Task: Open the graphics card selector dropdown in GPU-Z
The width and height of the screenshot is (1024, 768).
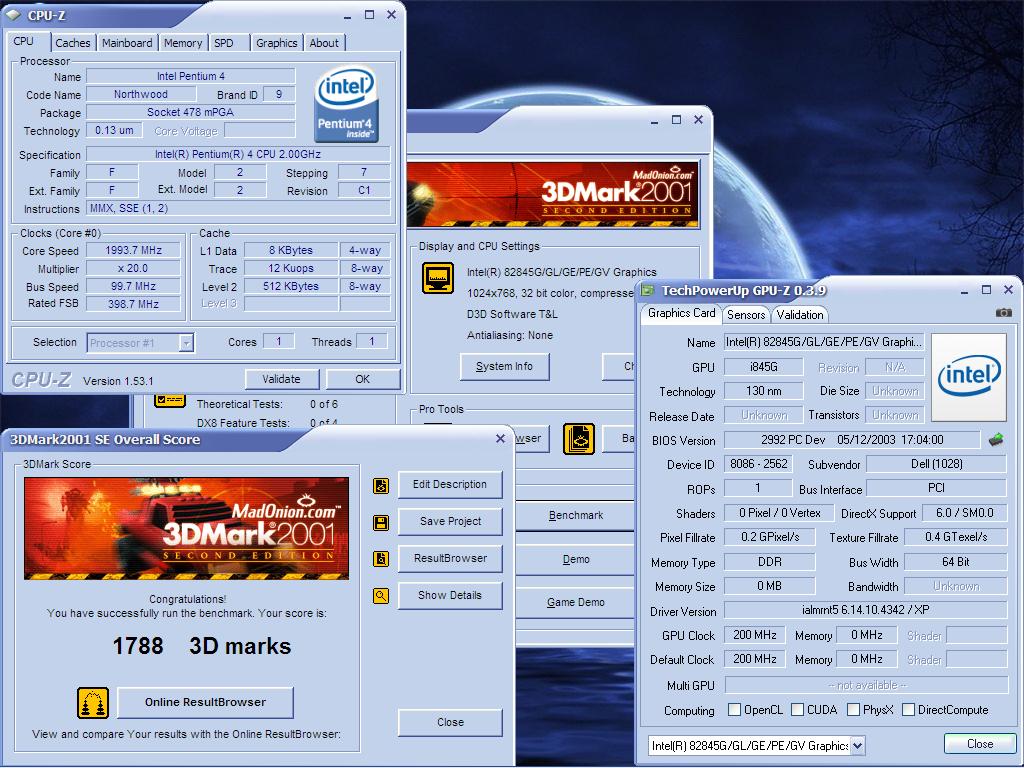Action: click(858, 745)
